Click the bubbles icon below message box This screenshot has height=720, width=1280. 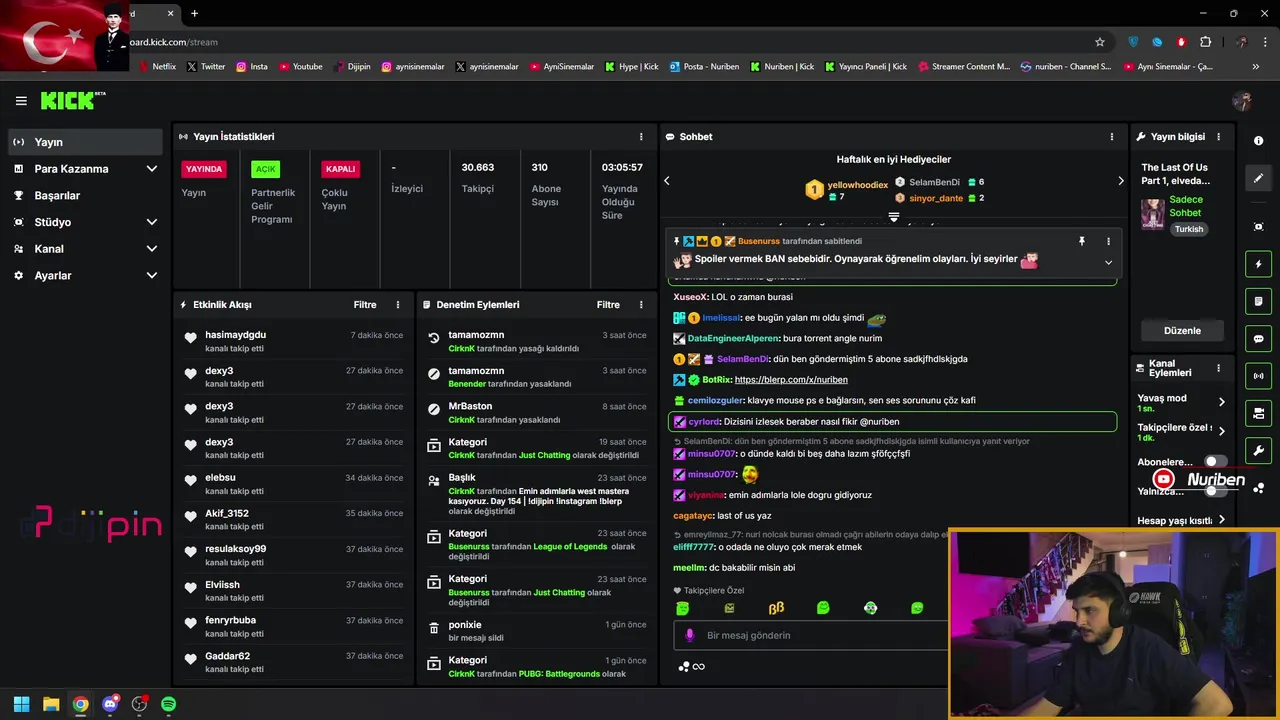coord(684,667)
